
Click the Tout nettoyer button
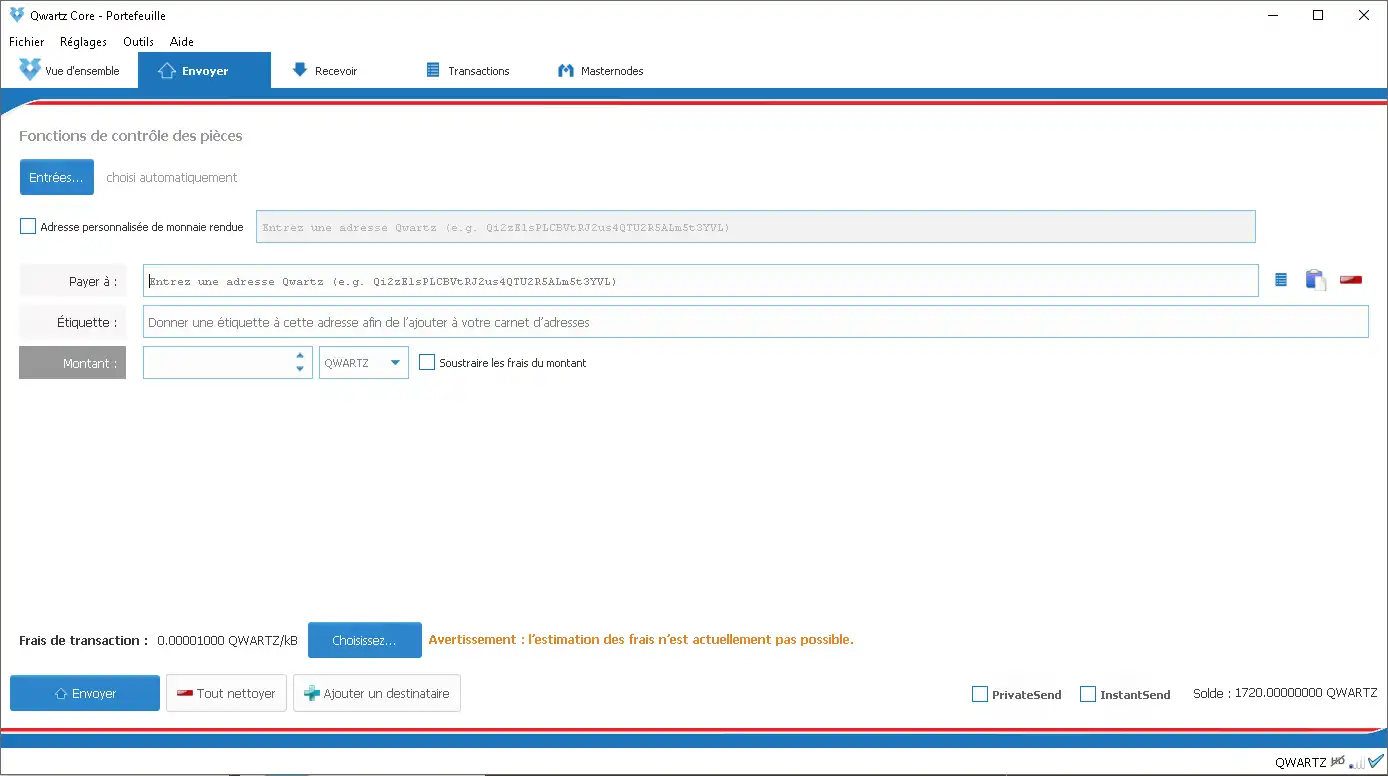[x=227, y=693]
